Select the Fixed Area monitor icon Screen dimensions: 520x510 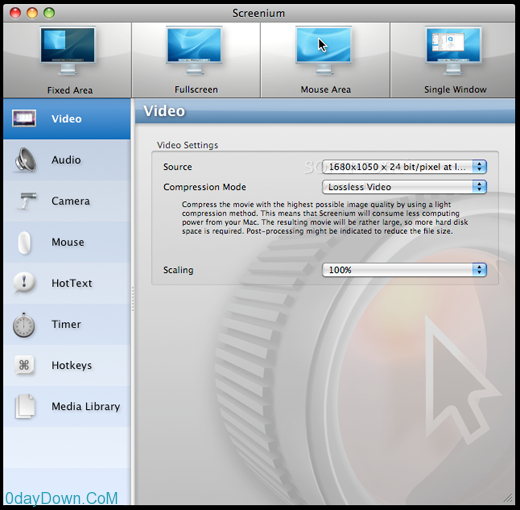coord(68,51)
